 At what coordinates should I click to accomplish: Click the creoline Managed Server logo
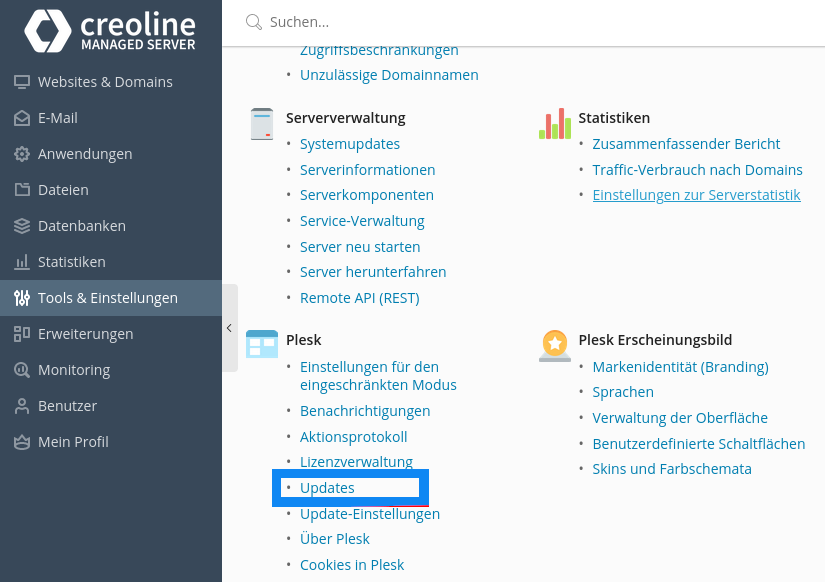[x=109, y=31]
